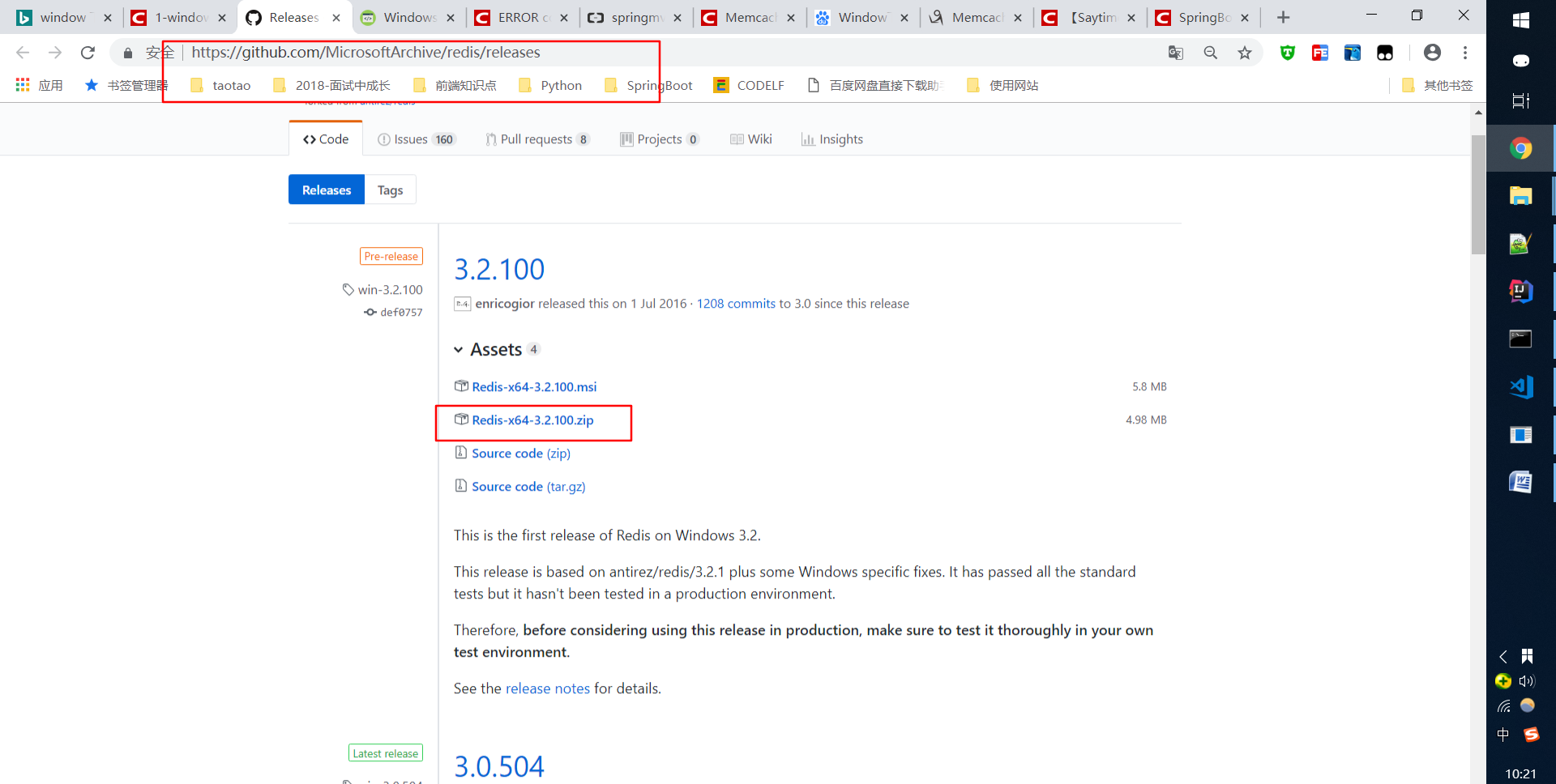Open the 前端知识点 bookmark folder
Viewport: 1556px width, 784px height.
click(454, 85)
